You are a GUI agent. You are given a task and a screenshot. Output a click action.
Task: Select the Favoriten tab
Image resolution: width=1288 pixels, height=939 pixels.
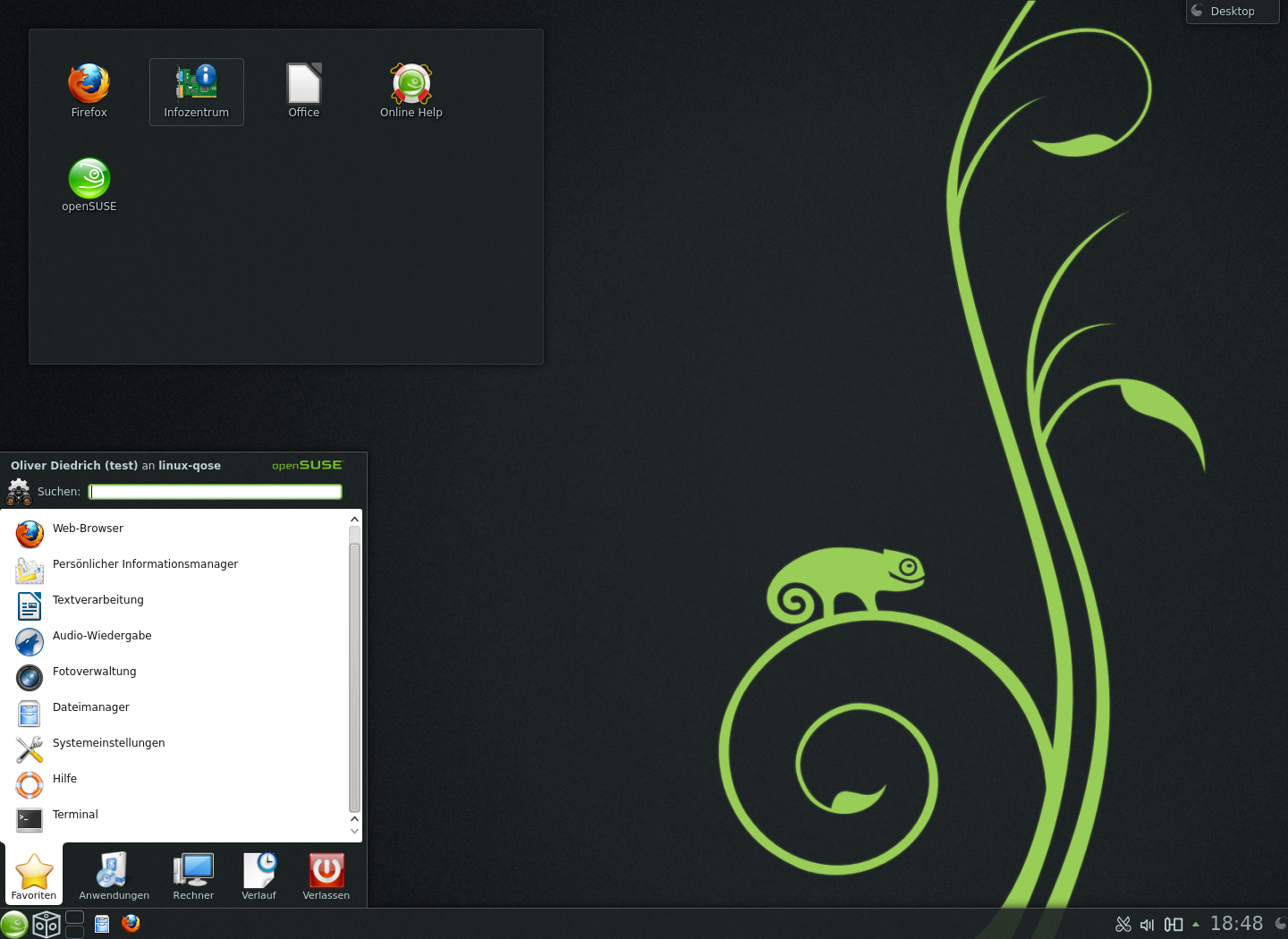(x=34, y=876)
